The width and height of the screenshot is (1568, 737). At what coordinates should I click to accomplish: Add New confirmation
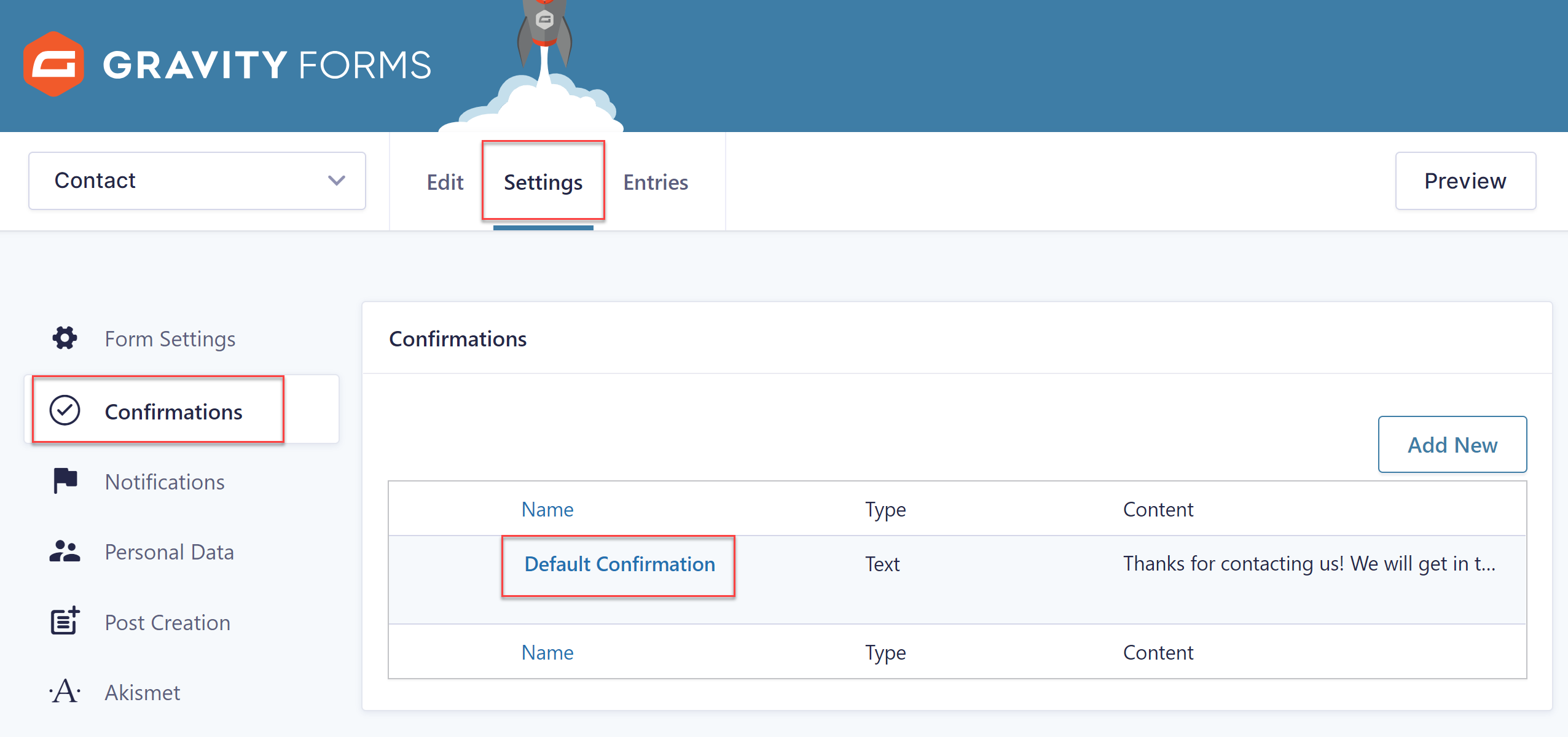[1452, 445]
